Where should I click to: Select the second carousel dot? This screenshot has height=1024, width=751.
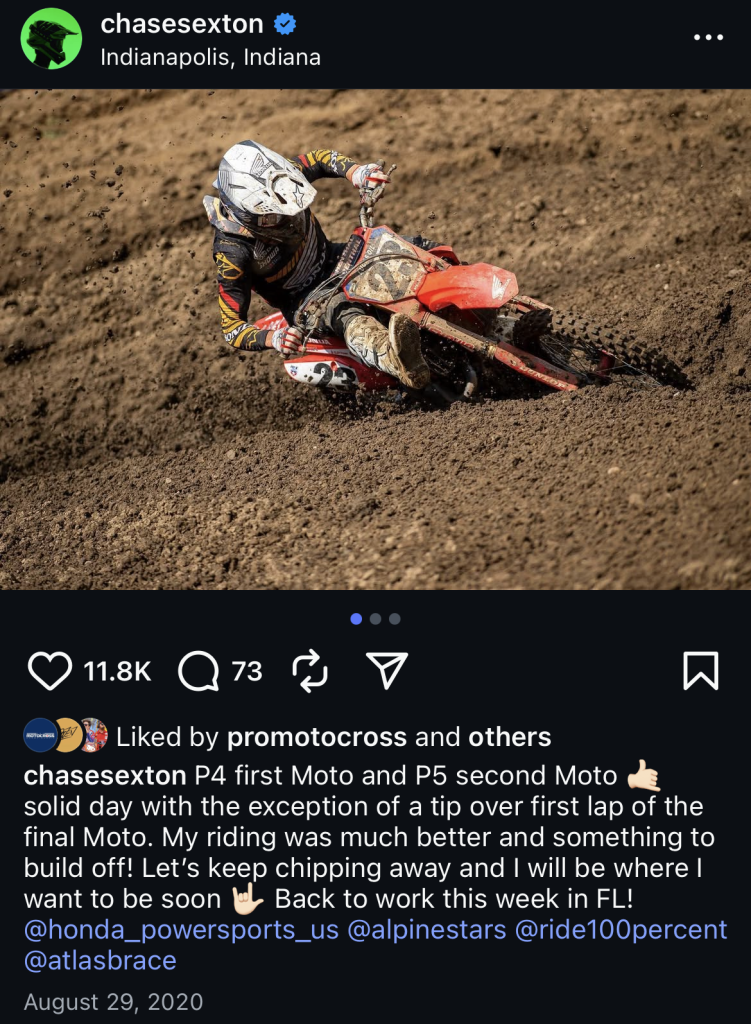pyautogui.click(x=376, y=618)
